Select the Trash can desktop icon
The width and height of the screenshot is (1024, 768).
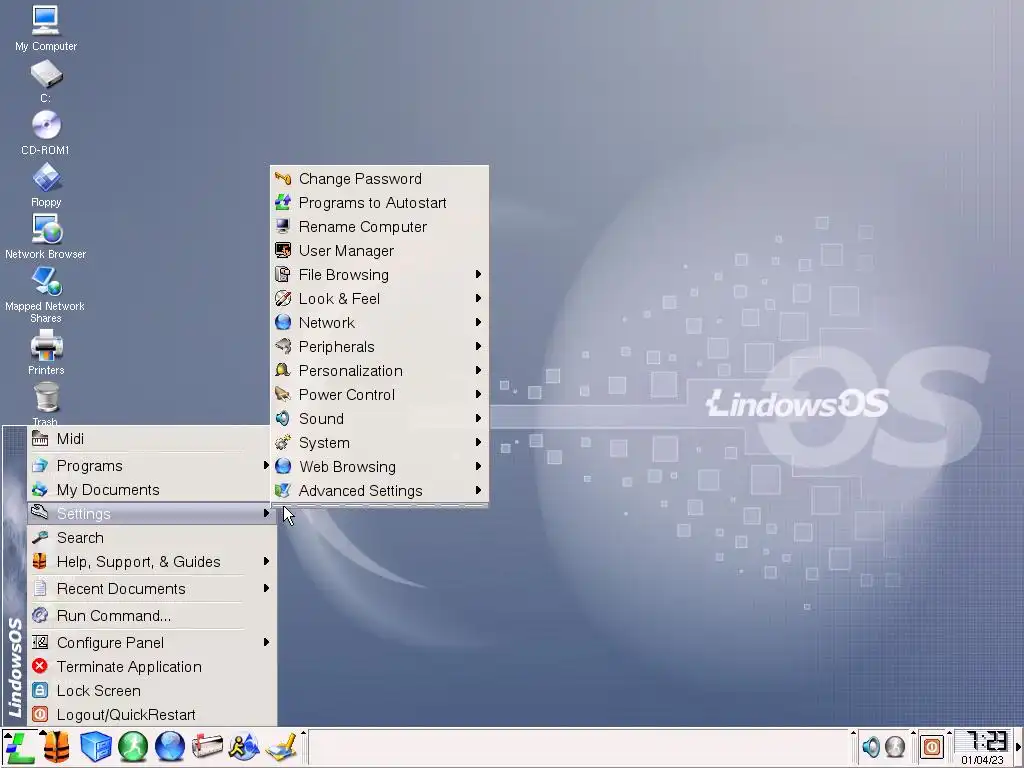[x=46, y=404]
